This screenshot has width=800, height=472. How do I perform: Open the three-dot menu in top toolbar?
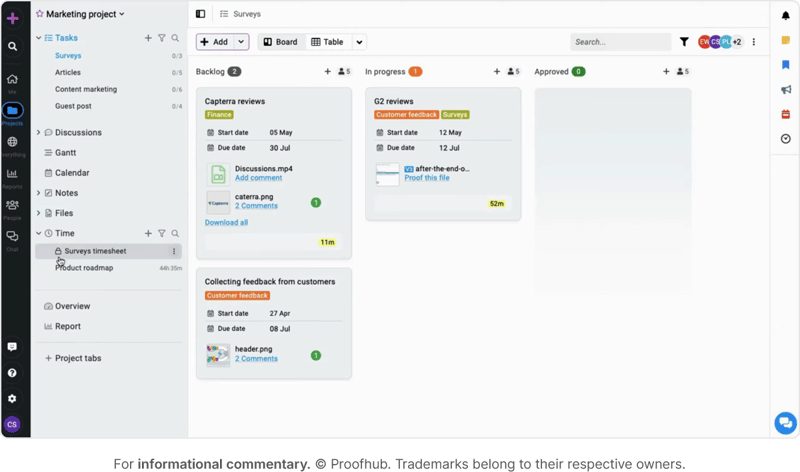(754, 42)
